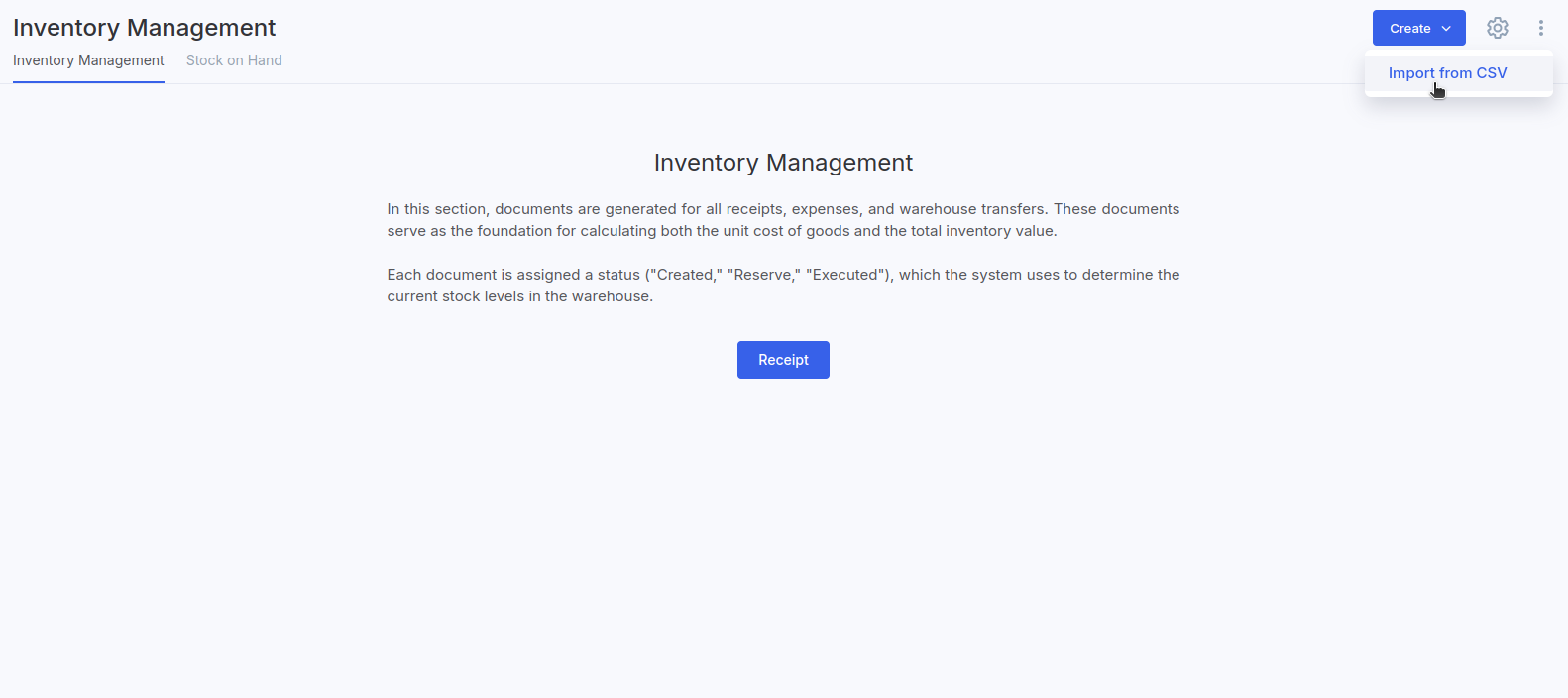
Task: Click the centered Inventory Management heading
Action: click(783, 163)
